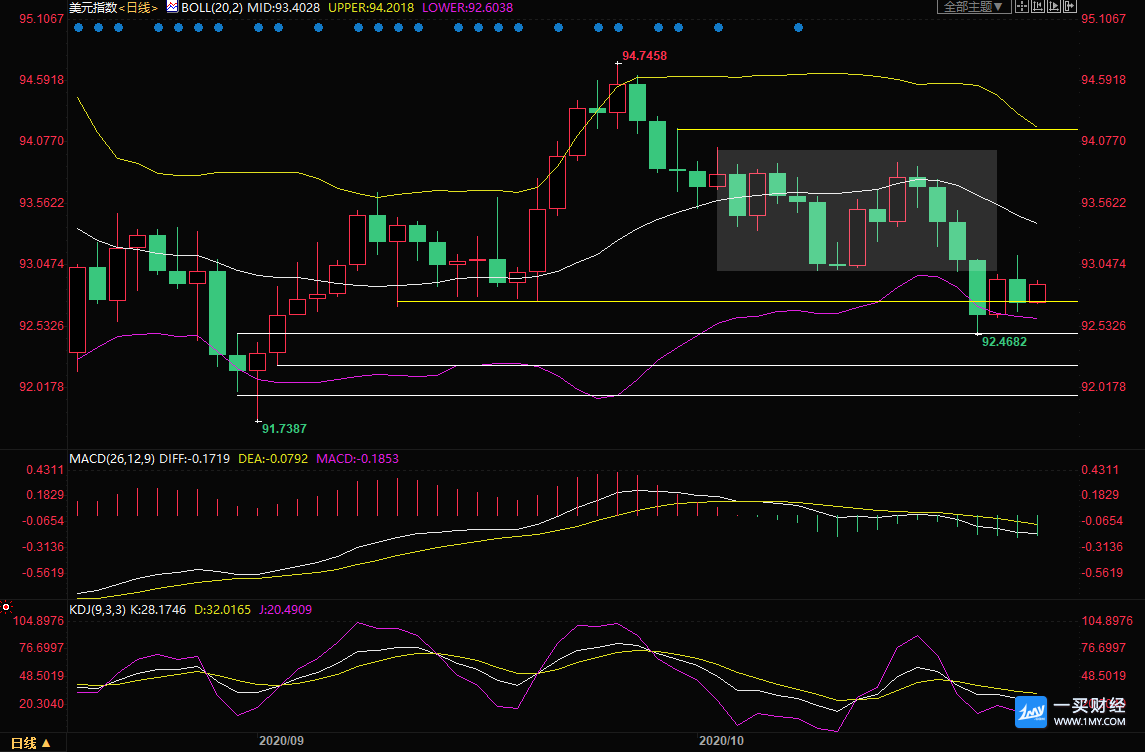Click the red dot icon beside the KDJ pane

click(x=6, y=607)
